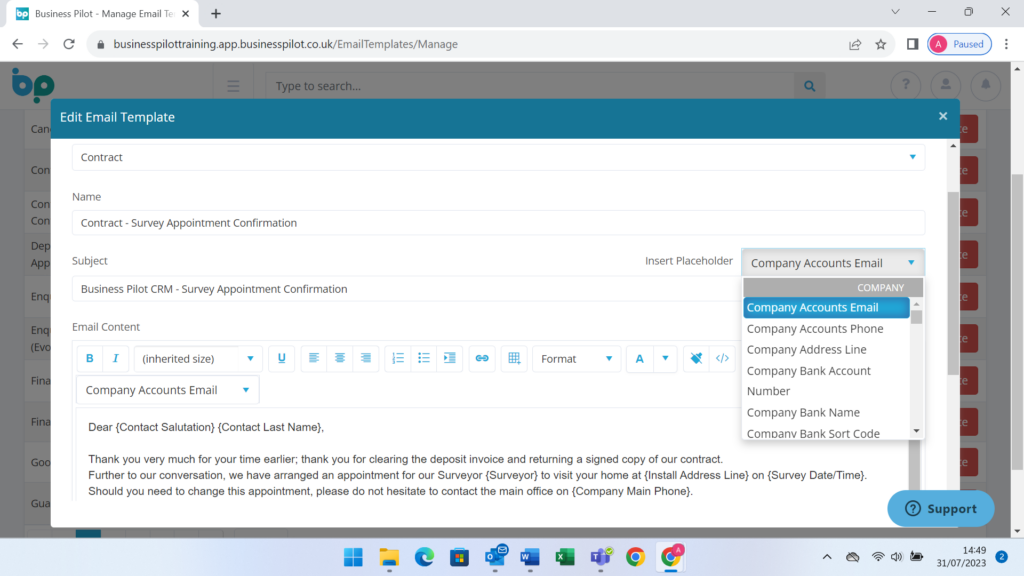Go back in browser history

[x=18, y=44]
